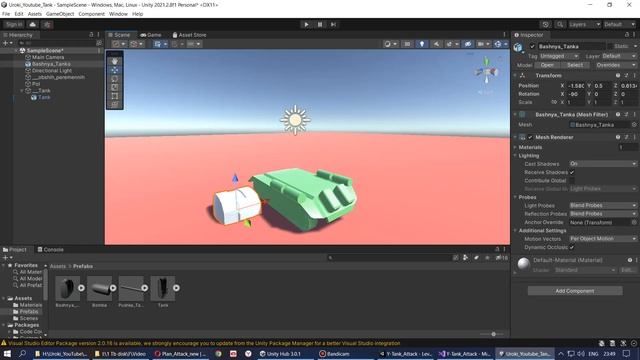Click the Pause button in the toolbar
This screenshot has height=360, width=640.
pyautogui.click(x=320, y=24)
